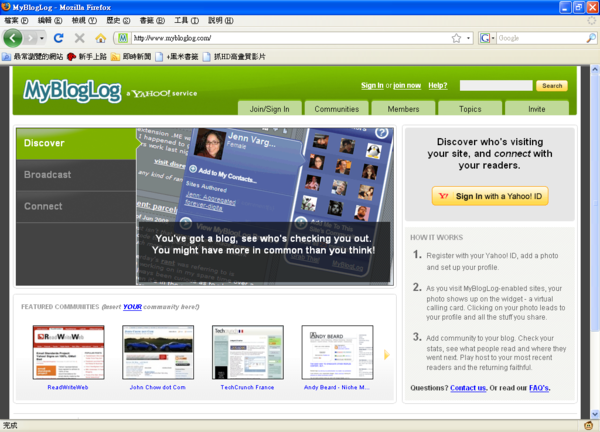The height and width of the screenshot is (432, 600).
Task: Show next featured communities with yellow arrow
Action: pos(387,355)
